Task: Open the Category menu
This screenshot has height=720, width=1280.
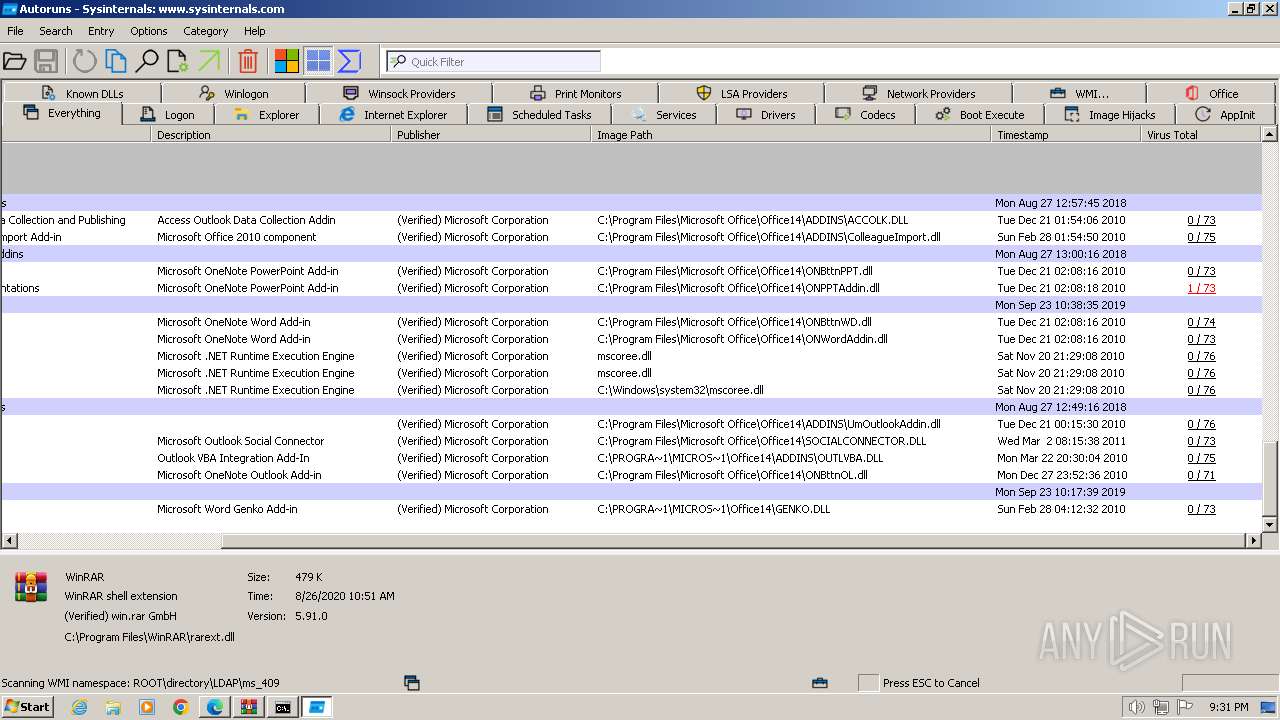Action: [x=206, y=31]
